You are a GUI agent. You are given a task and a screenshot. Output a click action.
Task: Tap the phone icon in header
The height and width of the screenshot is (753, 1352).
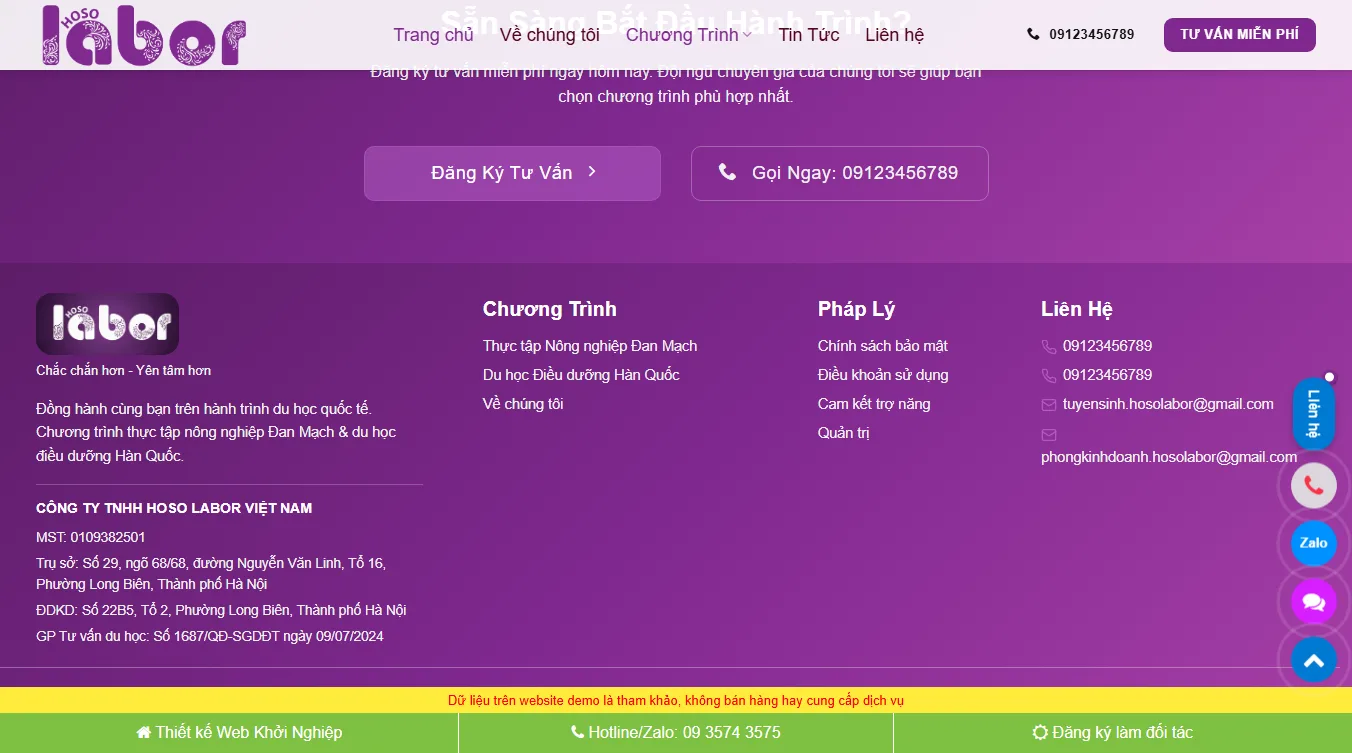tap(1033, 34)
